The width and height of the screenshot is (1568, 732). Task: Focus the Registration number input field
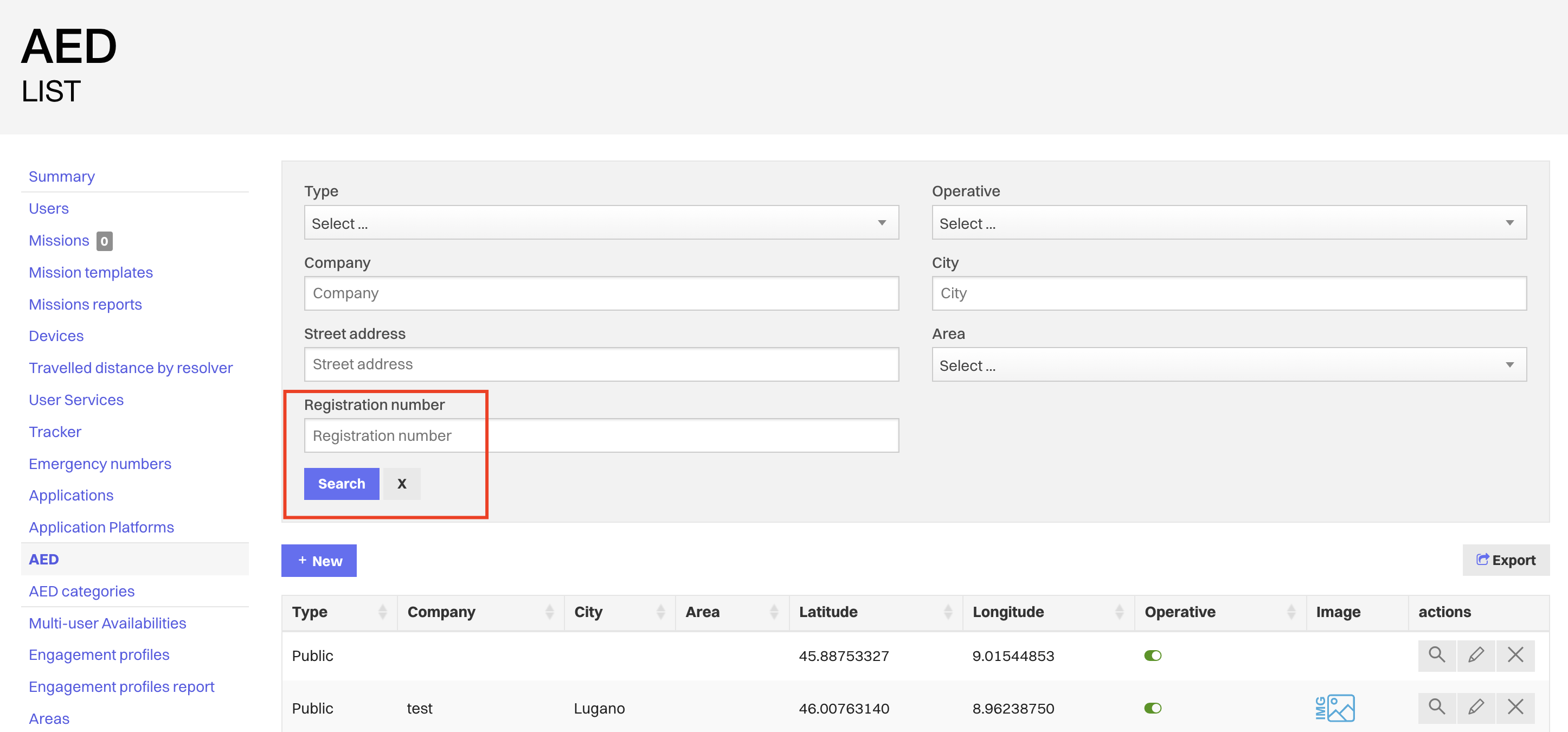tap(601, 436)
